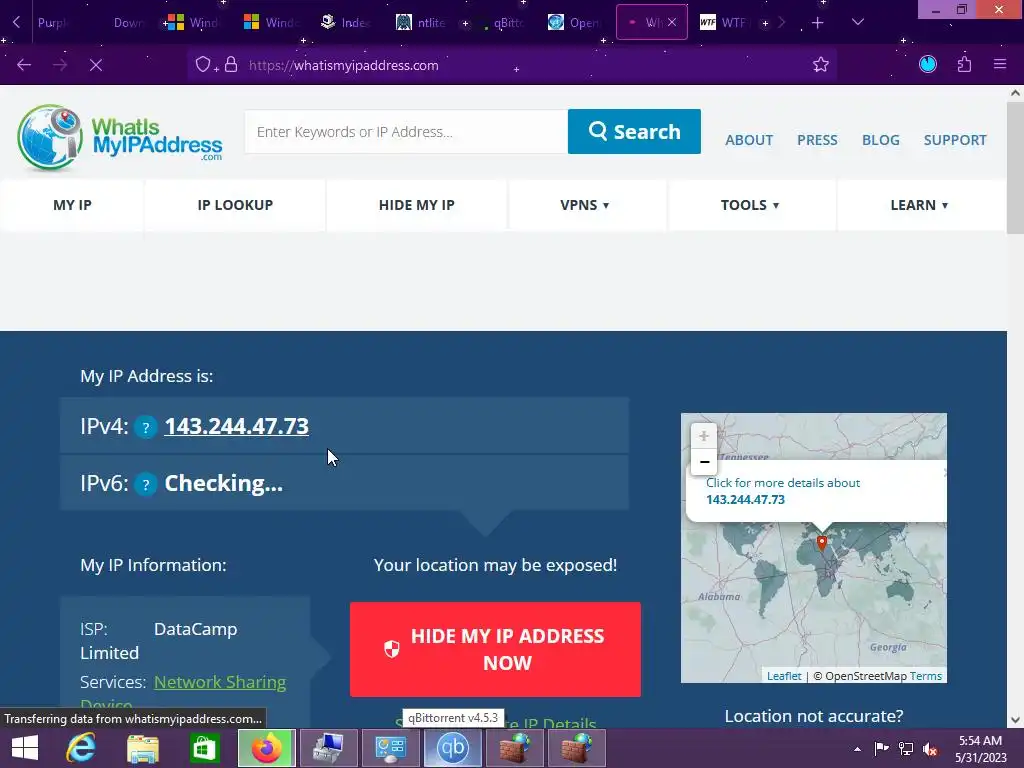The width and height of the screenshot is (1024, 768).
Task: Select the HIDE MY IP menu item
Action: (417, 205)
